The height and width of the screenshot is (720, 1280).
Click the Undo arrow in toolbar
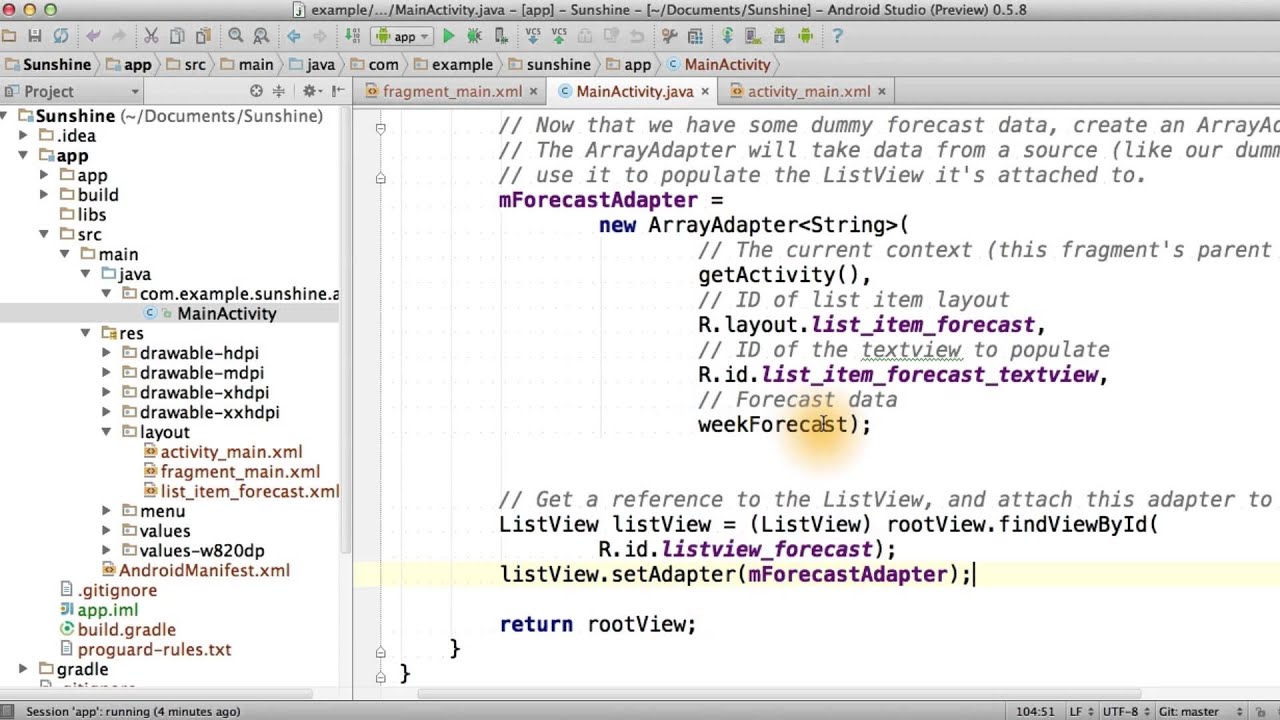pyautogui.click(x=93, y=37)
